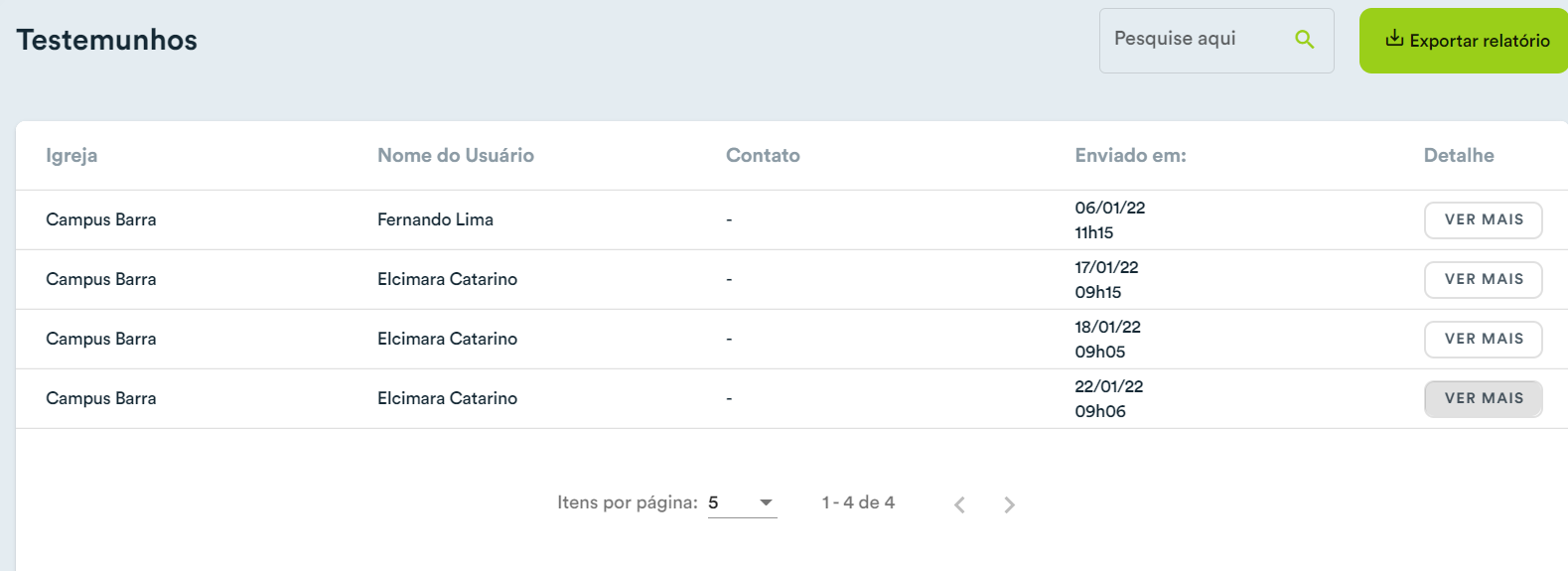This screenshot has height=571, width=1568.
Task: Click the Testemunhos page title
Action: [x=107, y=40]
